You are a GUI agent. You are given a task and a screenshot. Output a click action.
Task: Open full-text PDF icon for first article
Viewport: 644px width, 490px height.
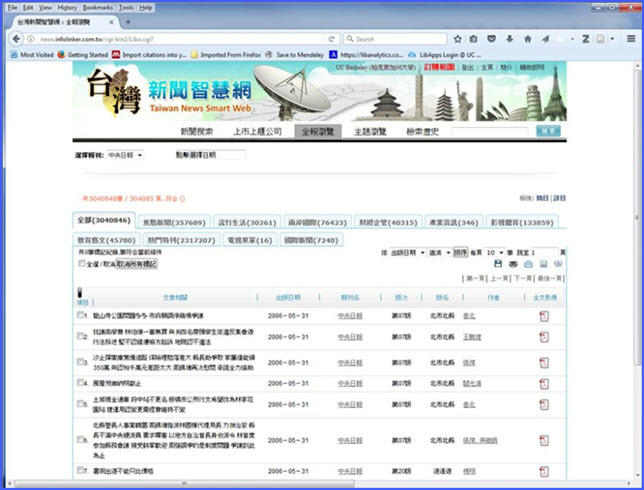(544, 316)
